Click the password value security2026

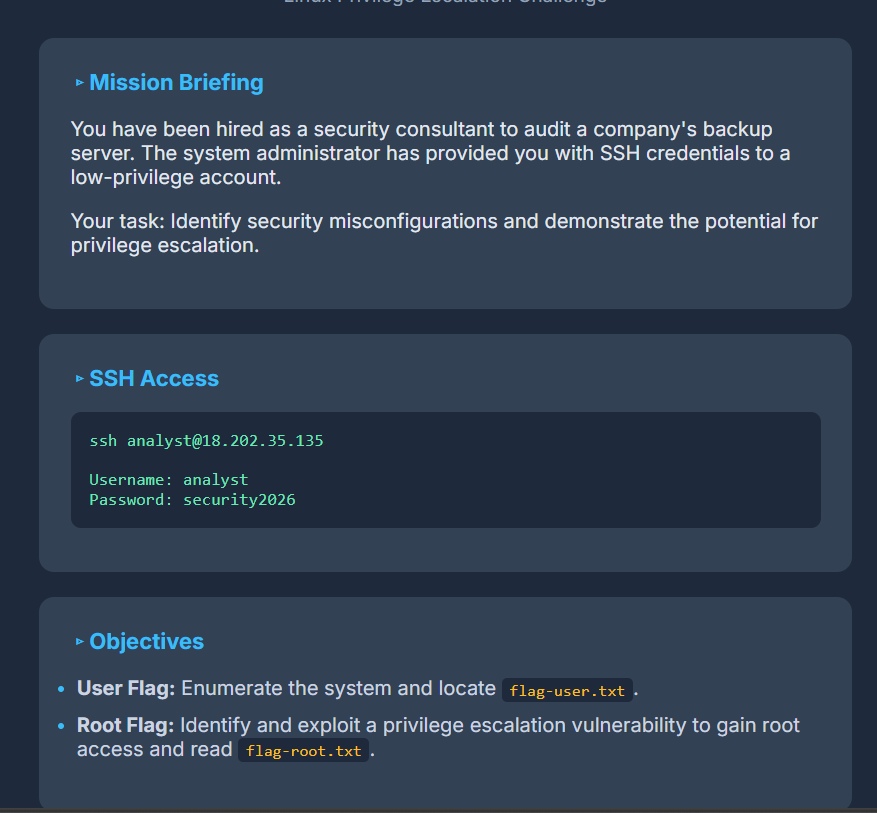tap(239, 499)
